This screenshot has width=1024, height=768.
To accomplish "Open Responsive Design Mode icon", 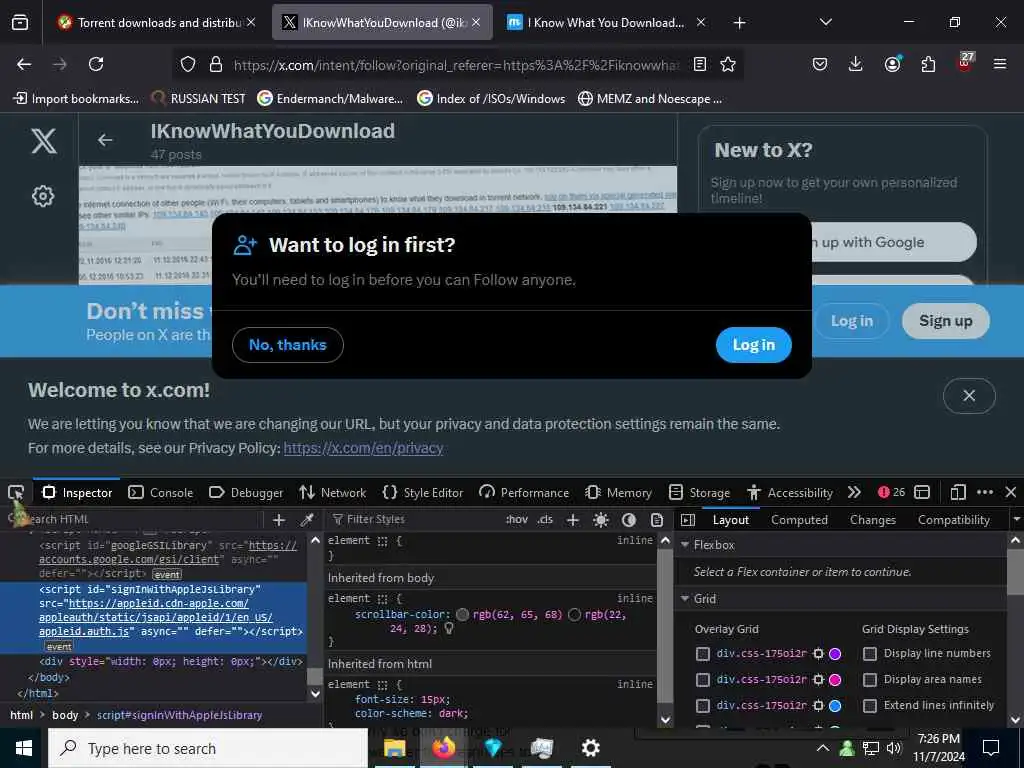I will (x=958, y=492).
